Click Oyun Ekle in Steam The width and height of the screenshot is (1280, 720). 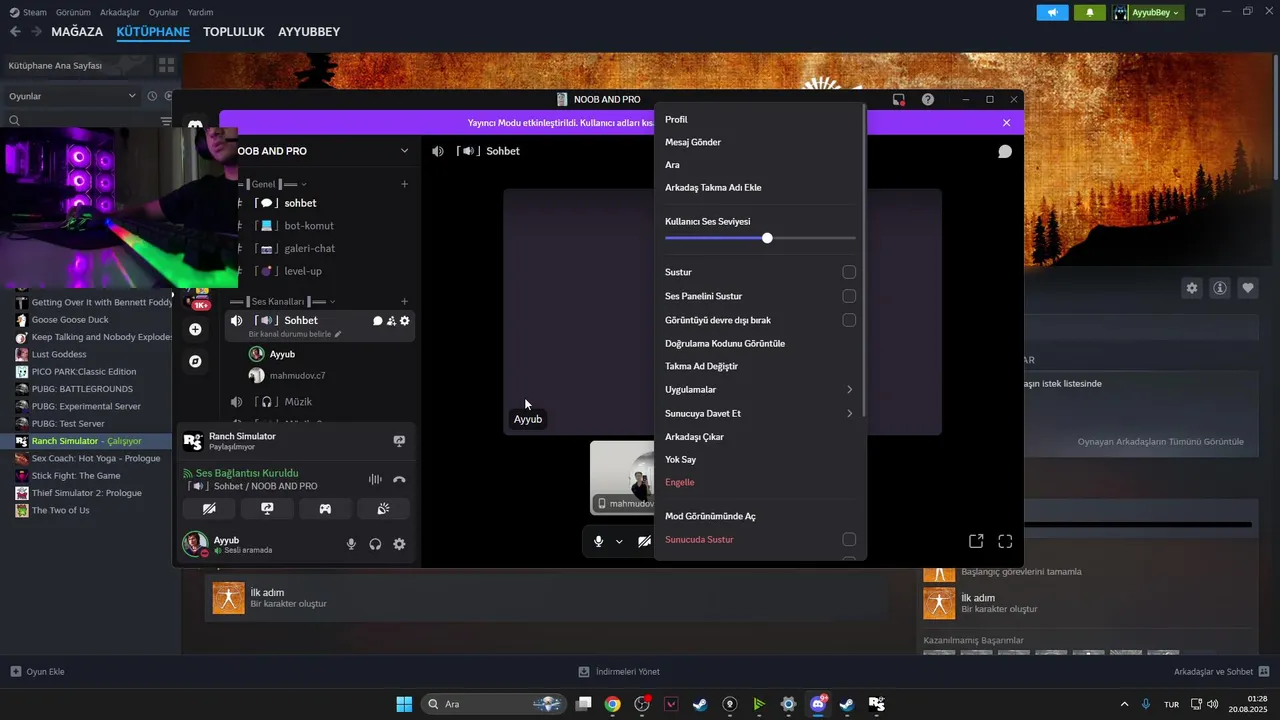pos(37,672)
